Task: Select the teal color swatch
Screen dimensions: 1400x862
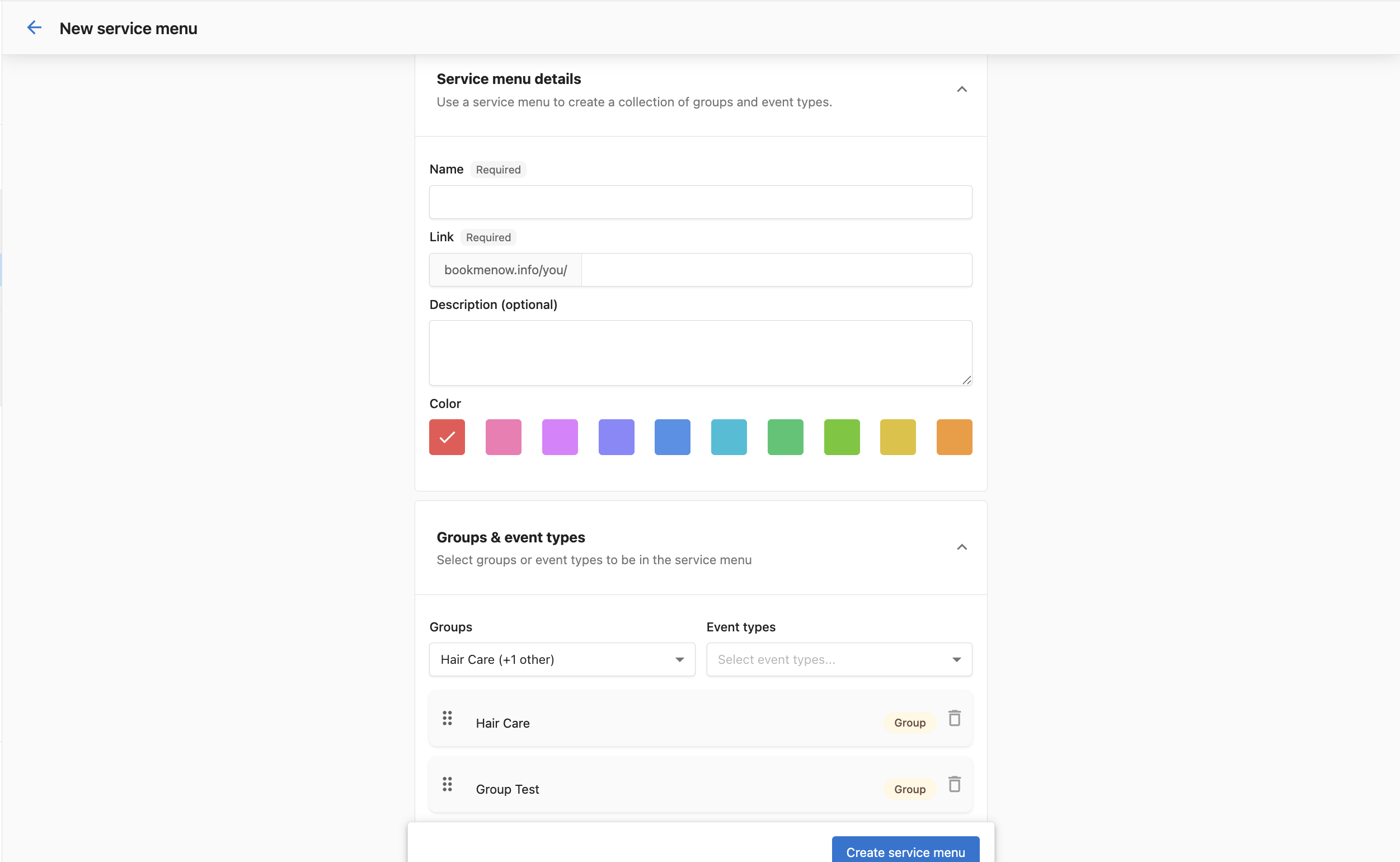Action: click(x=729, y=437)
